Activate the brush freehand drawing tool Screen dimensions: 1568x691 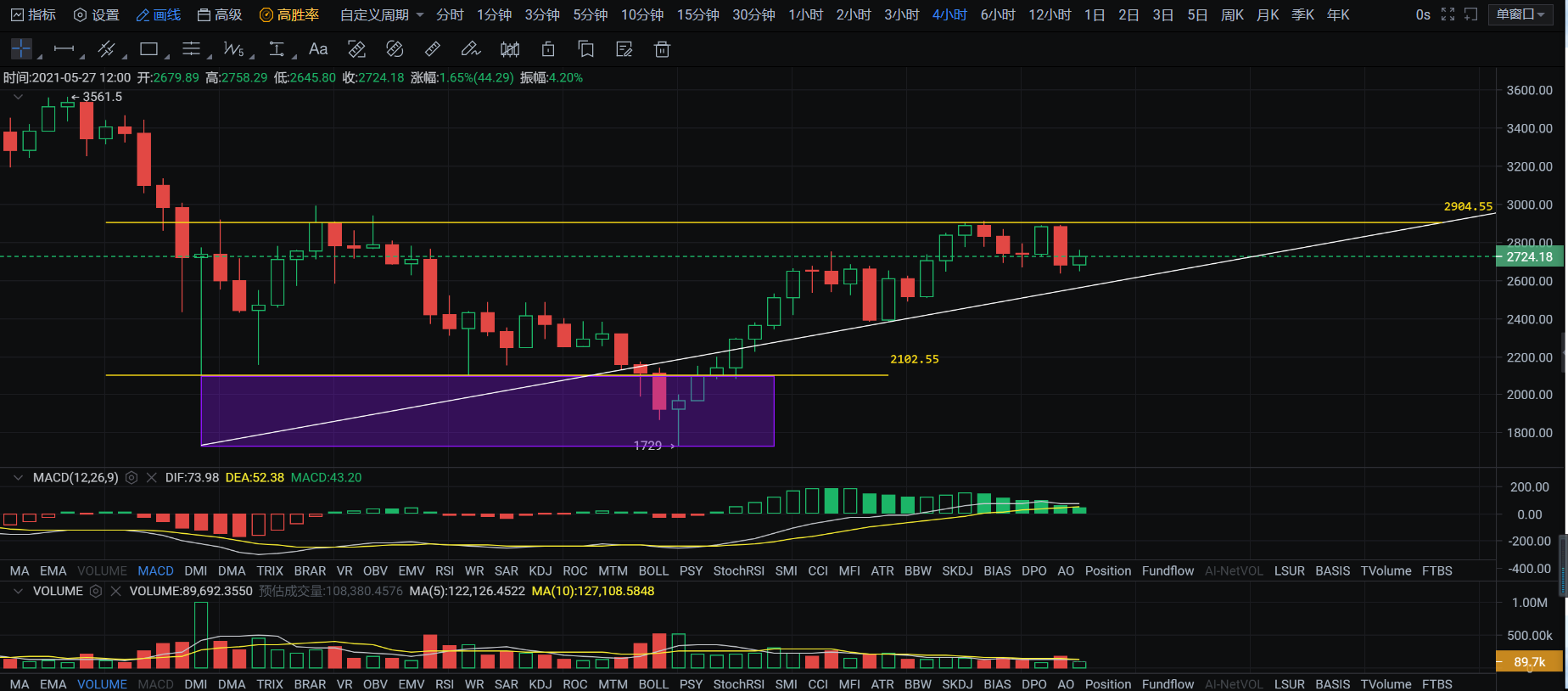(x=470, y=49)
